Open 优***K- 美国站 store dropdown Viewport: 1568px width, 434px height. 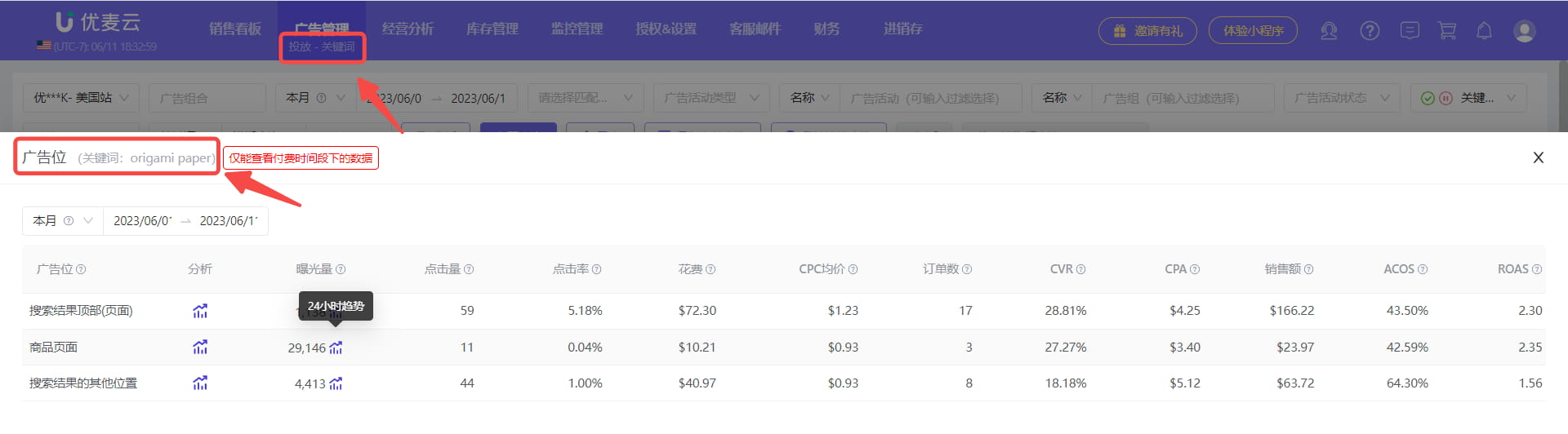(81, 98)
